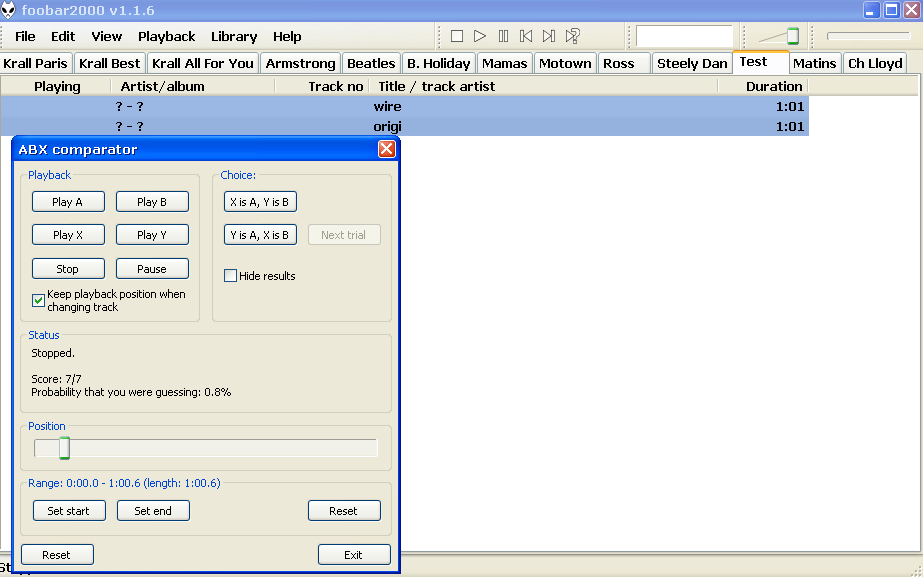923x577 pixels.
Task: Select the 'origi' track row
Action: tap(404, 126)
